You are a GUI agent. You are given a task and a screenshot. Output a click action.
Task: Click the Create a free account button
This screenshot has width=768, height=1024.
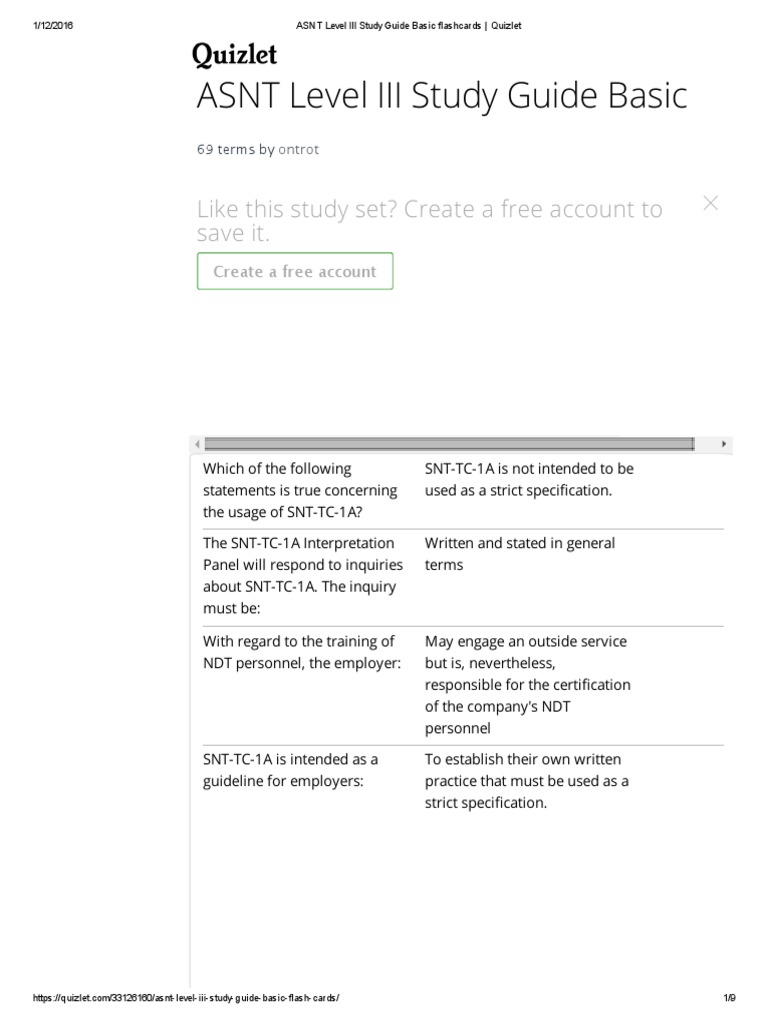pos(295,271)
